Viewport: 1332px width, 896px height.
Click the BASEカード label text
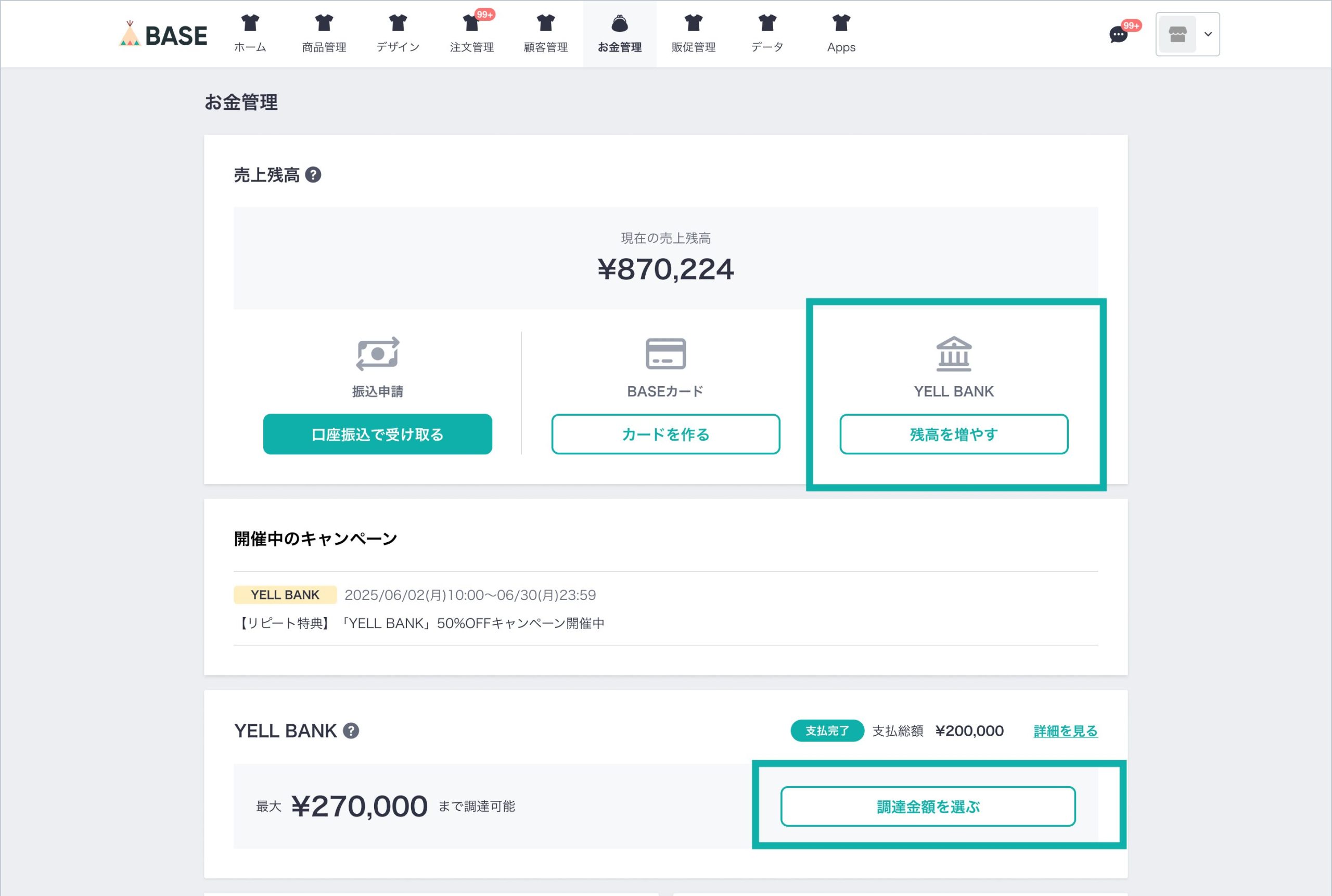665,391
